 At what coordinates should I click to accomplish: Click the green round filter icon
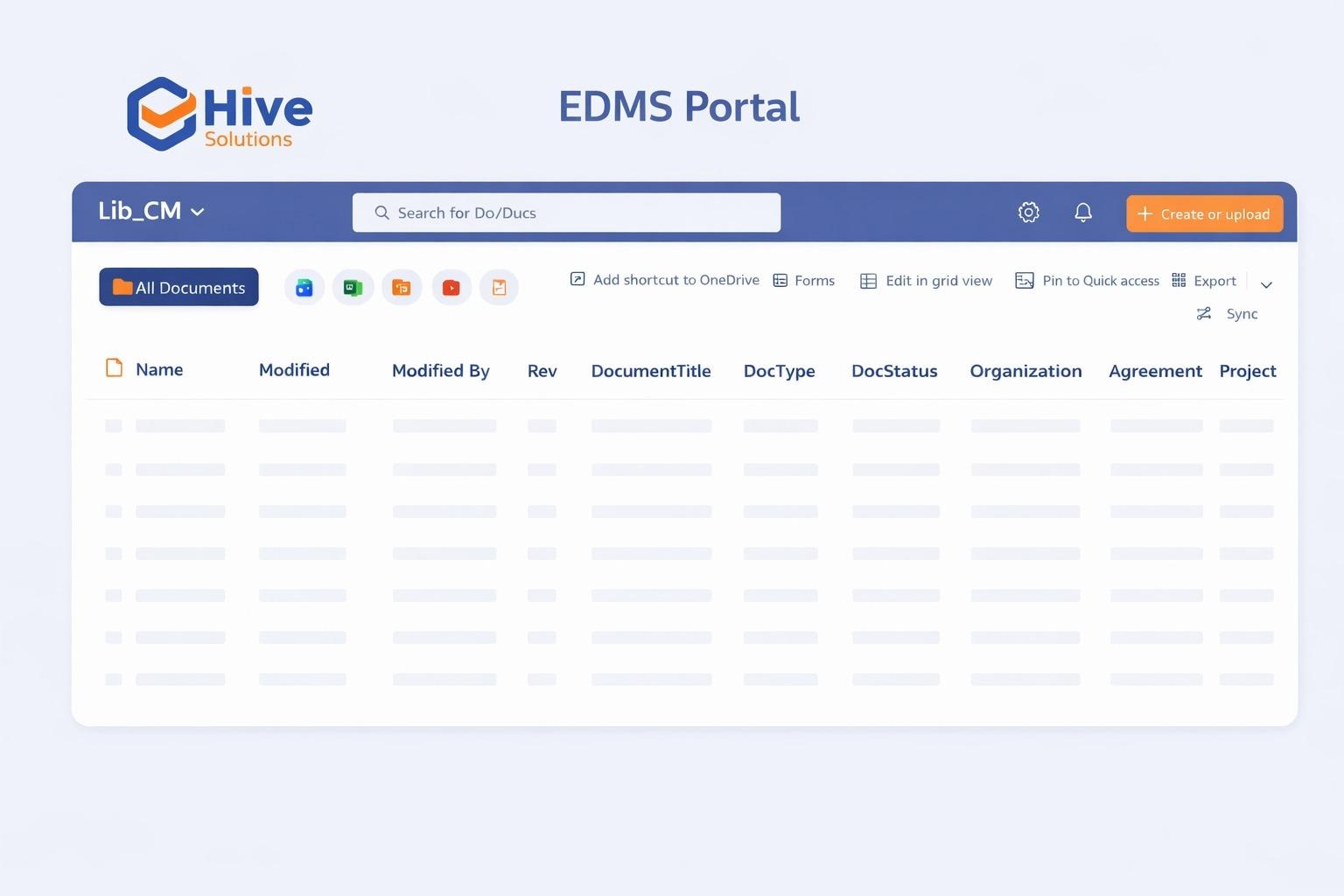click(353, 287)
